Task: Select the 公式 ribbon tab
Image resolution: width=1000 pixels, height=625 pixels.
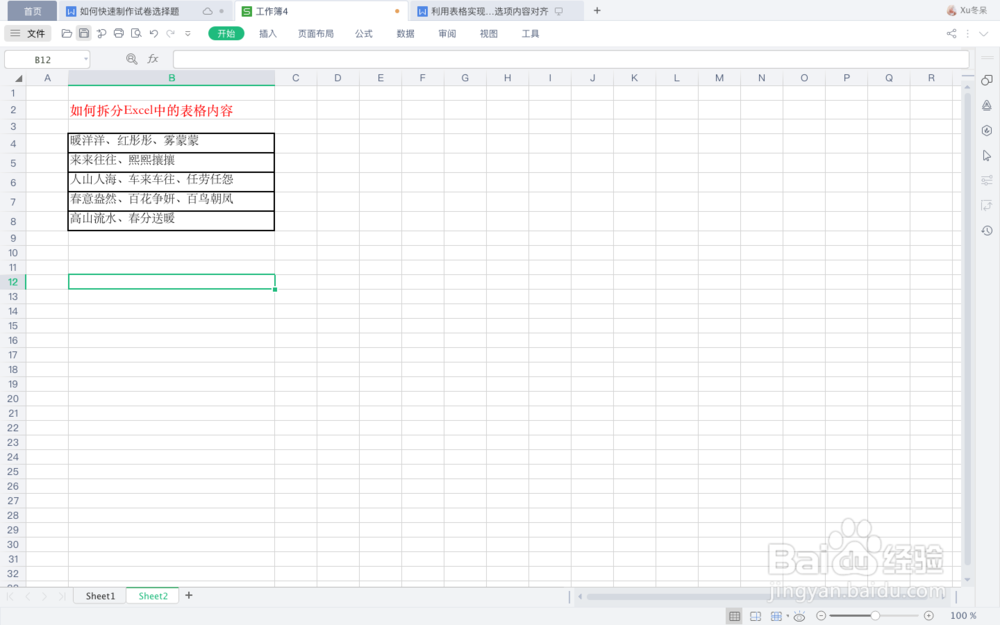Action: tap(364, 34)
